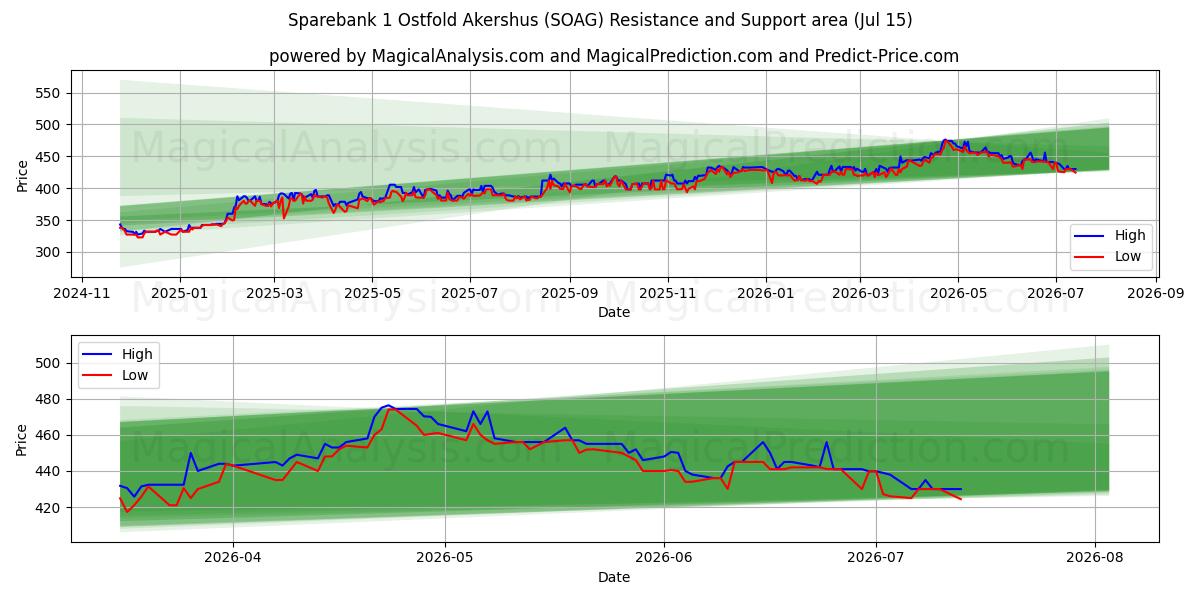Click the '2026-05' tick label on bottom chart
1200x600 pixels.
click(444, 559)
